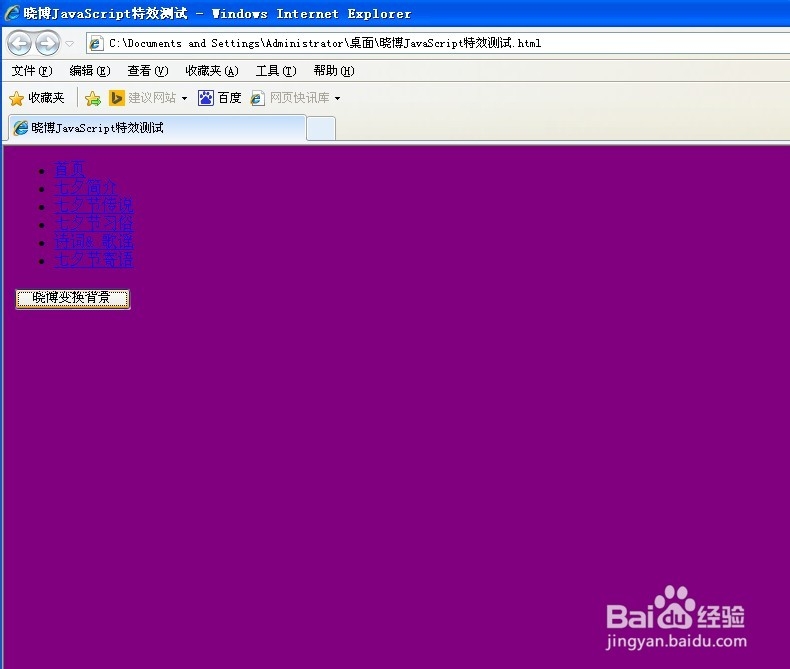The image size is (790, 669).
Task: Click the IE logo in title bar
Action: [12, 13]
